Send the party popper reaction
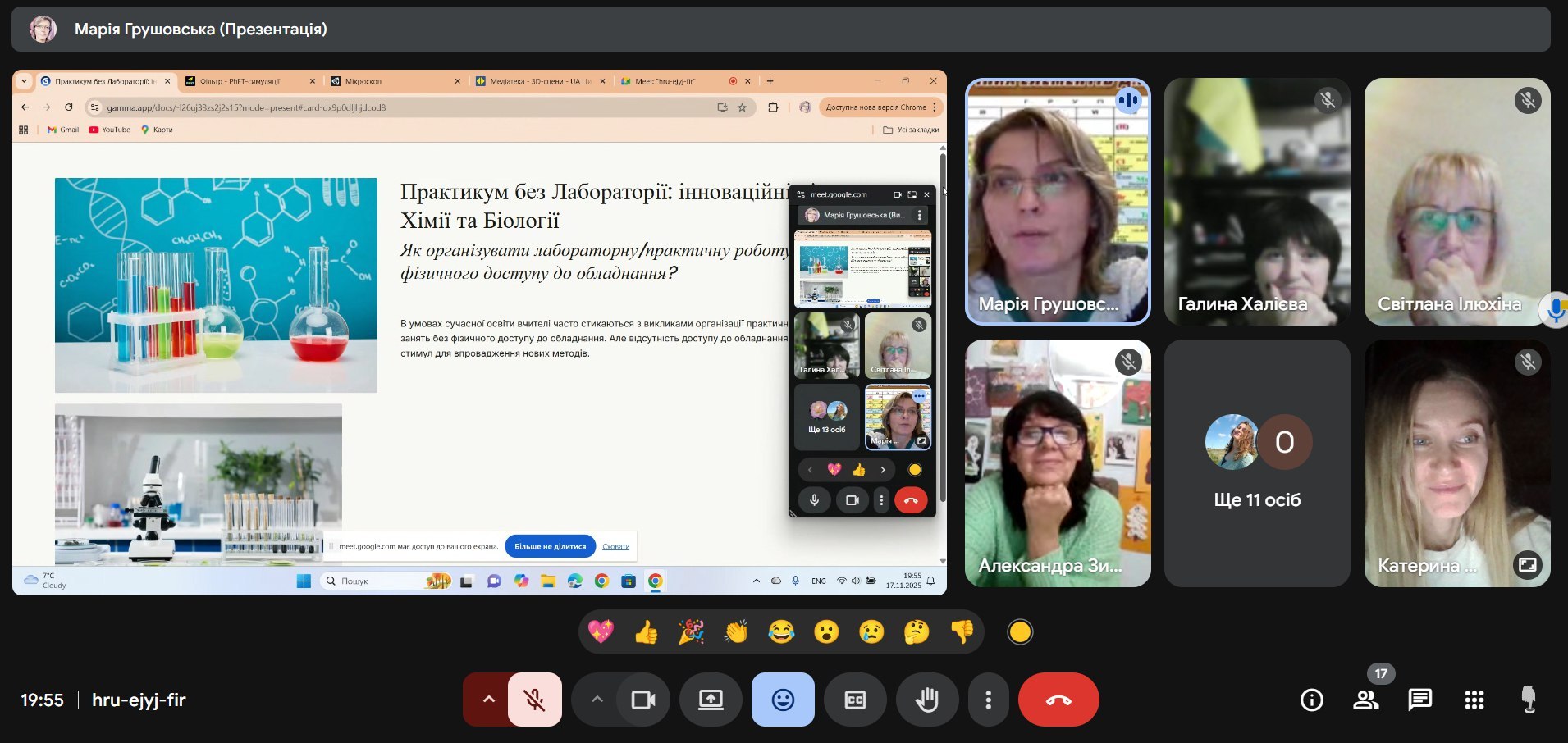This screenshot has height=743, width=1568. coord(691,632)
